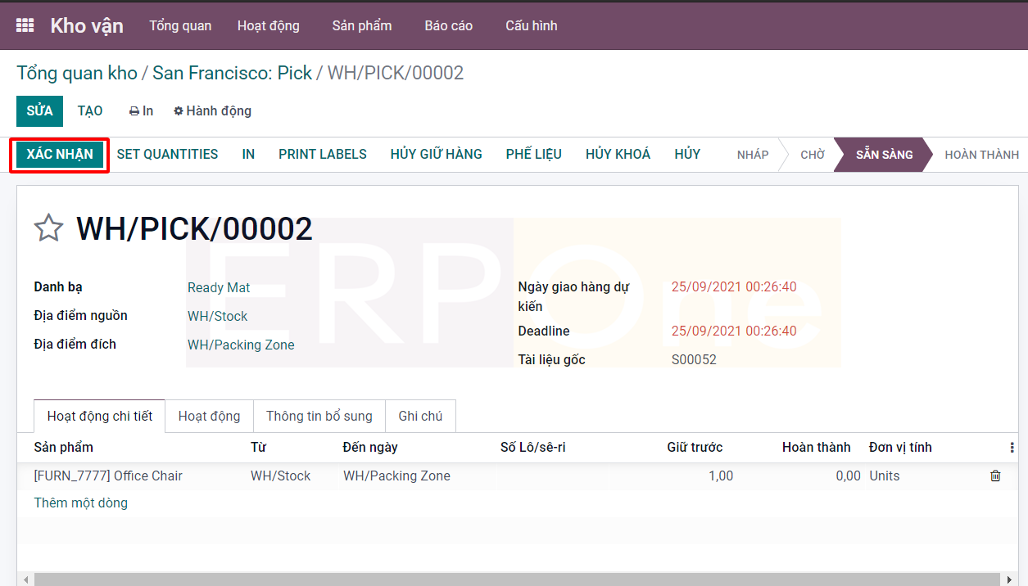Sort by the Đến ngày column header
Screen dimensions: 1028x586
(x=370, y=447)
